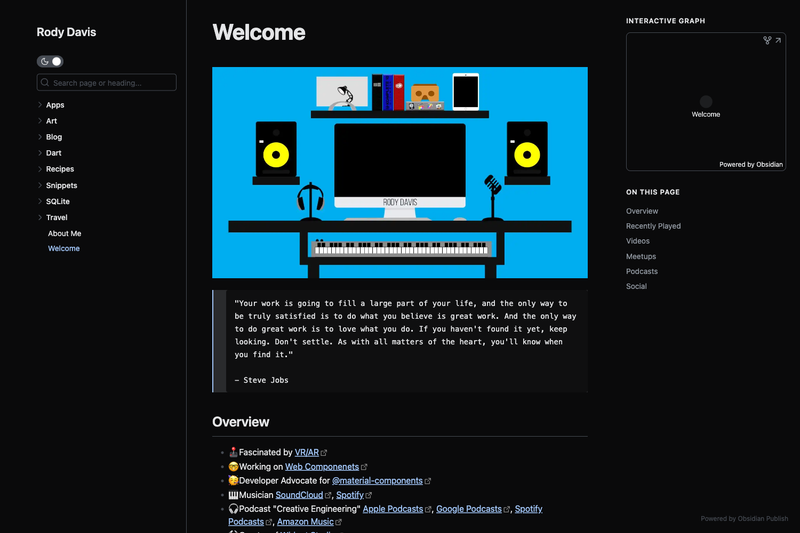Open the Spotify musician link

(349, 495)
